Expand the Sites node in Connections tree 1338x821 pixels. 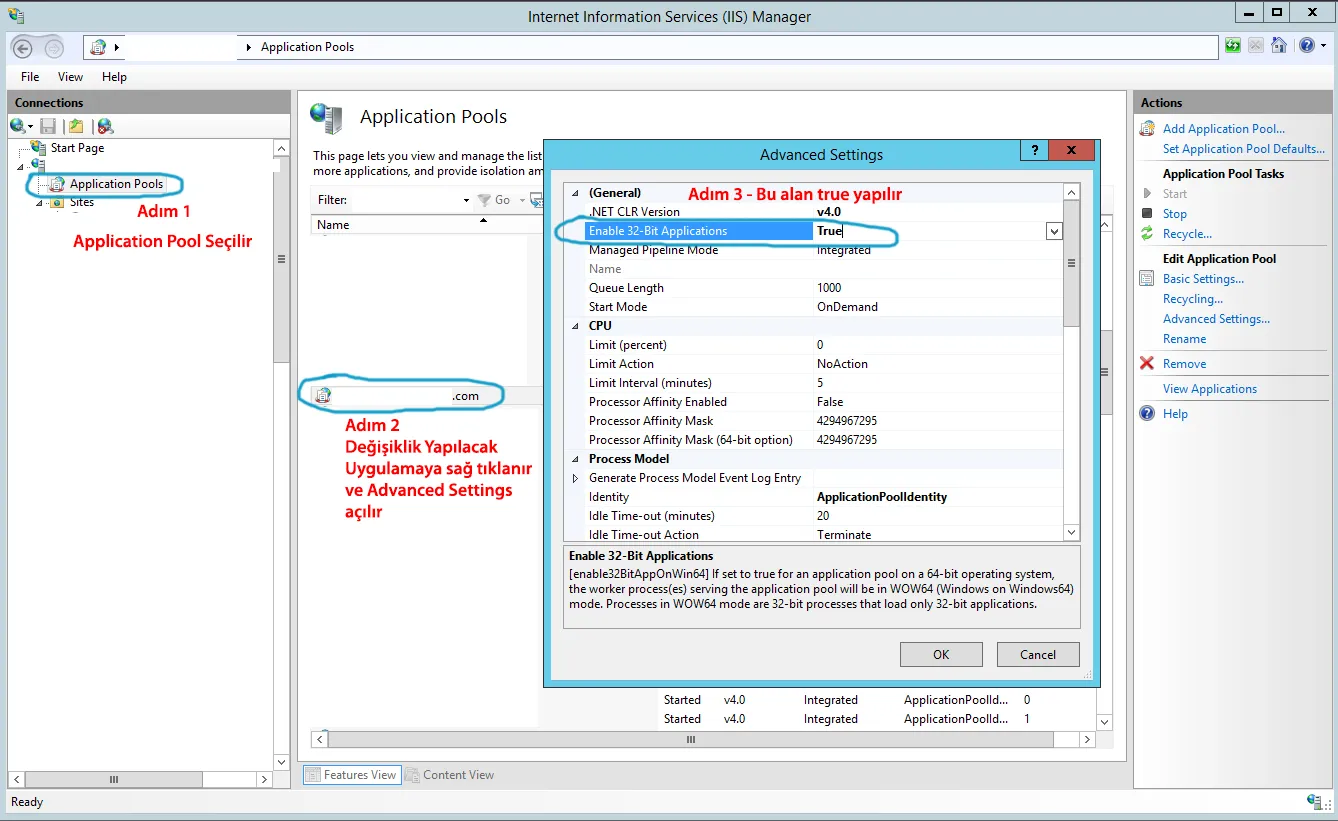coord(39,203)
